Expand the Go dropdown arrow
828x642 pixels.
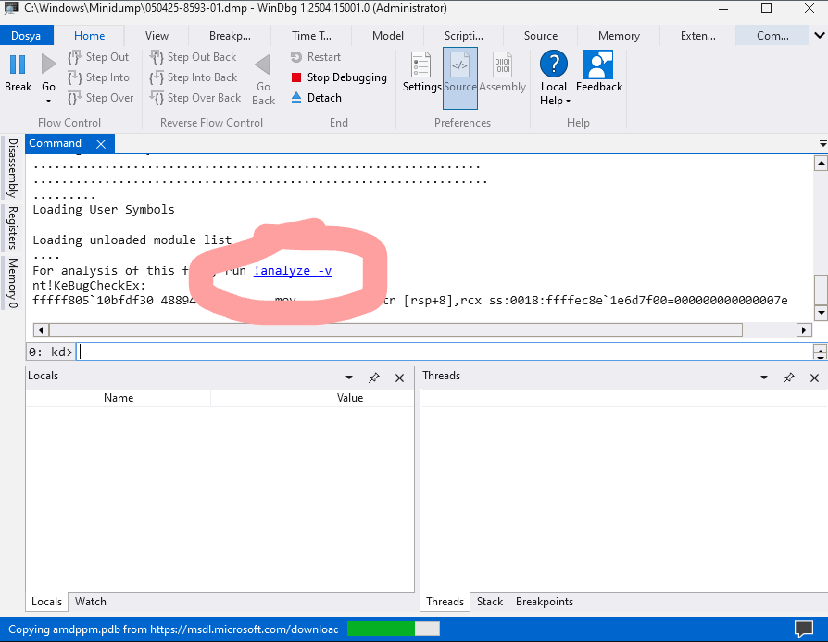(49, 101)
